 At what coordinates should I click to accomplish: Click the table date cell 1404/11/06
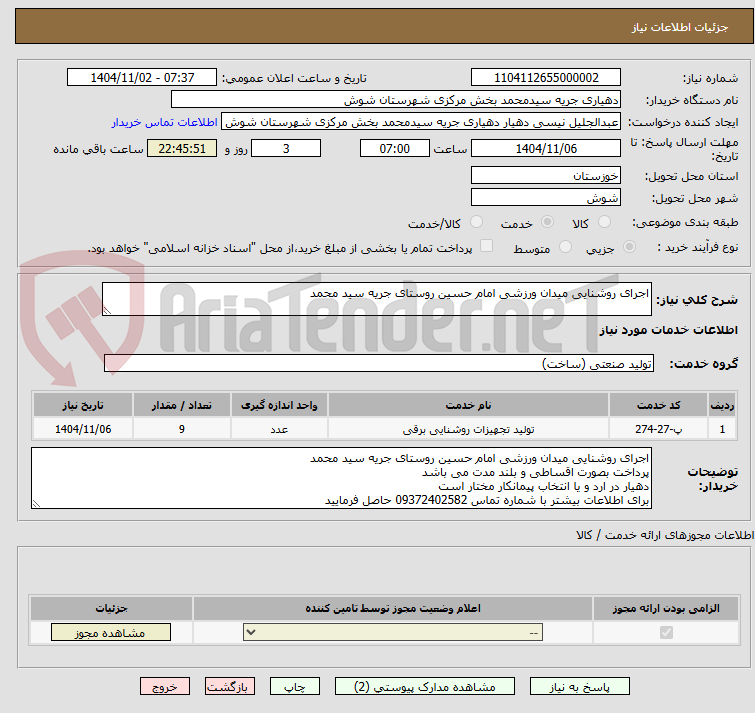(x=83, y=428)
